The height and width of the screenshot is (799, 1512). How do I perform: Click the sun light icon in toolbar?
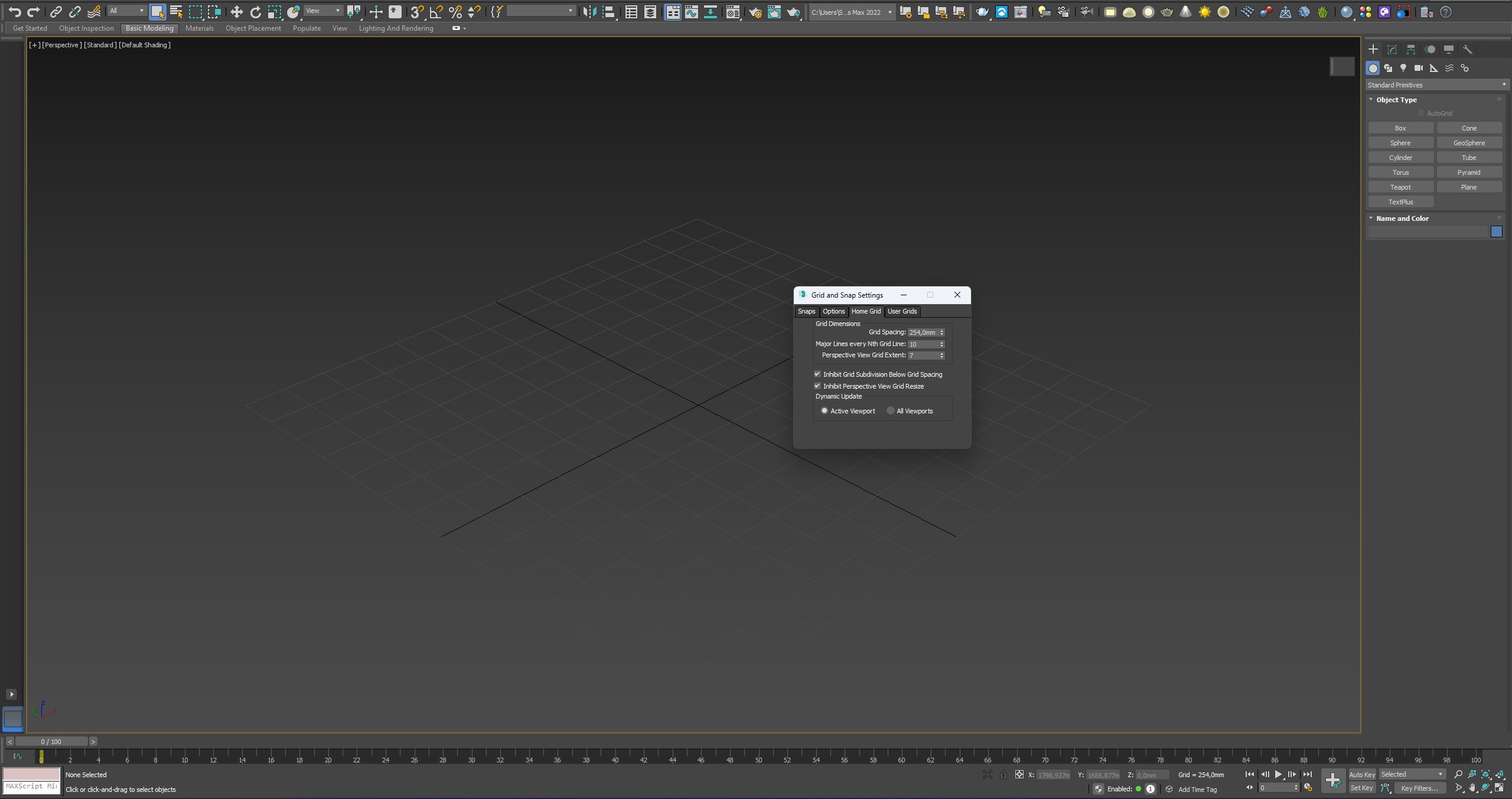pos(1204,12)
